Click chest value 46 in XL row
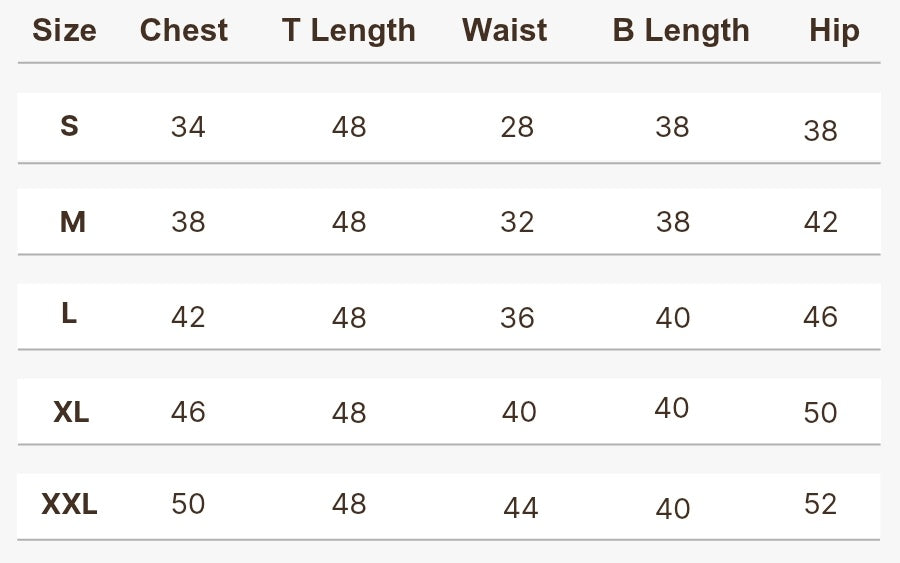Screen dimensions: 900x563 pos(188,412)
